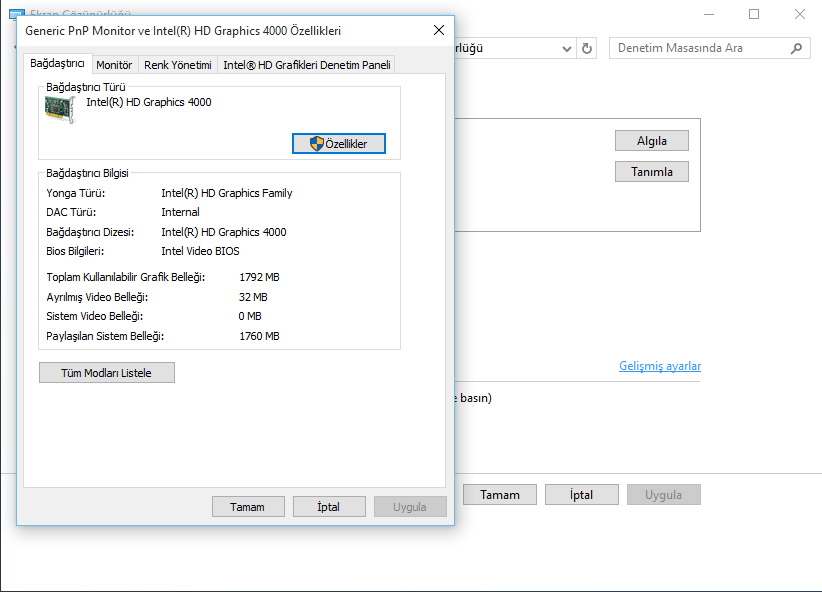Click the 'Yonga Türü:' label
Viewport: 822px width, 592px height.
point(75,193)
